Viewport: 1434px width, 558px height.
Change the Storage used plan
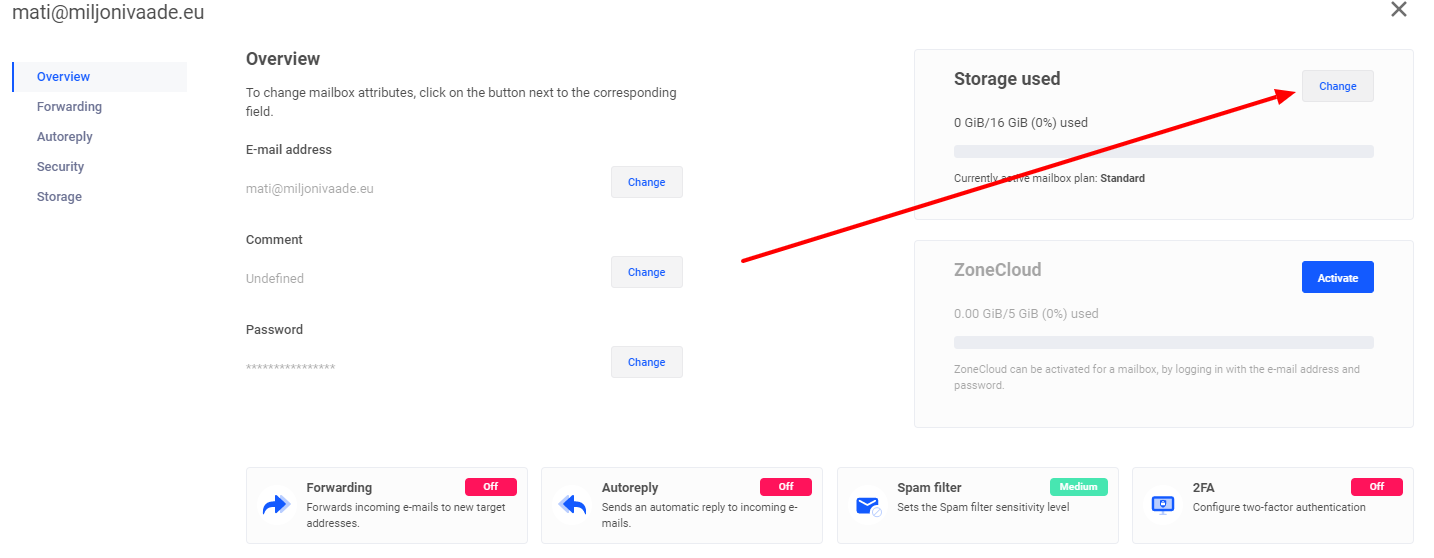click(x=1338, y=86)
